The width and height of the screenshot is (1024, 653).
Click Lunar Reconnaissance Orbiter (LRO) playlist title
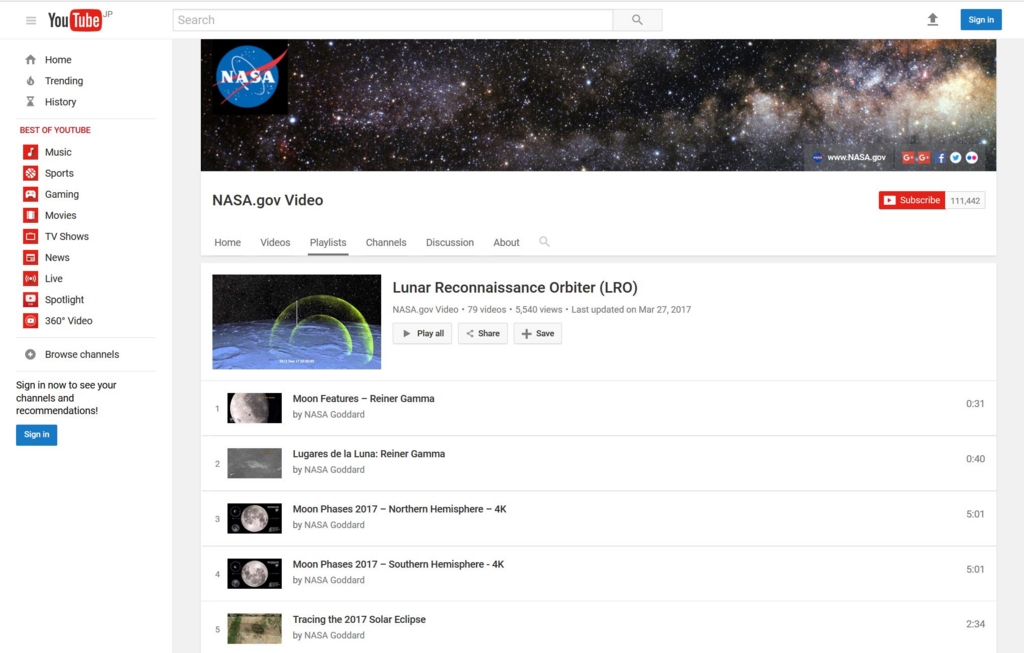coord(515,287)
